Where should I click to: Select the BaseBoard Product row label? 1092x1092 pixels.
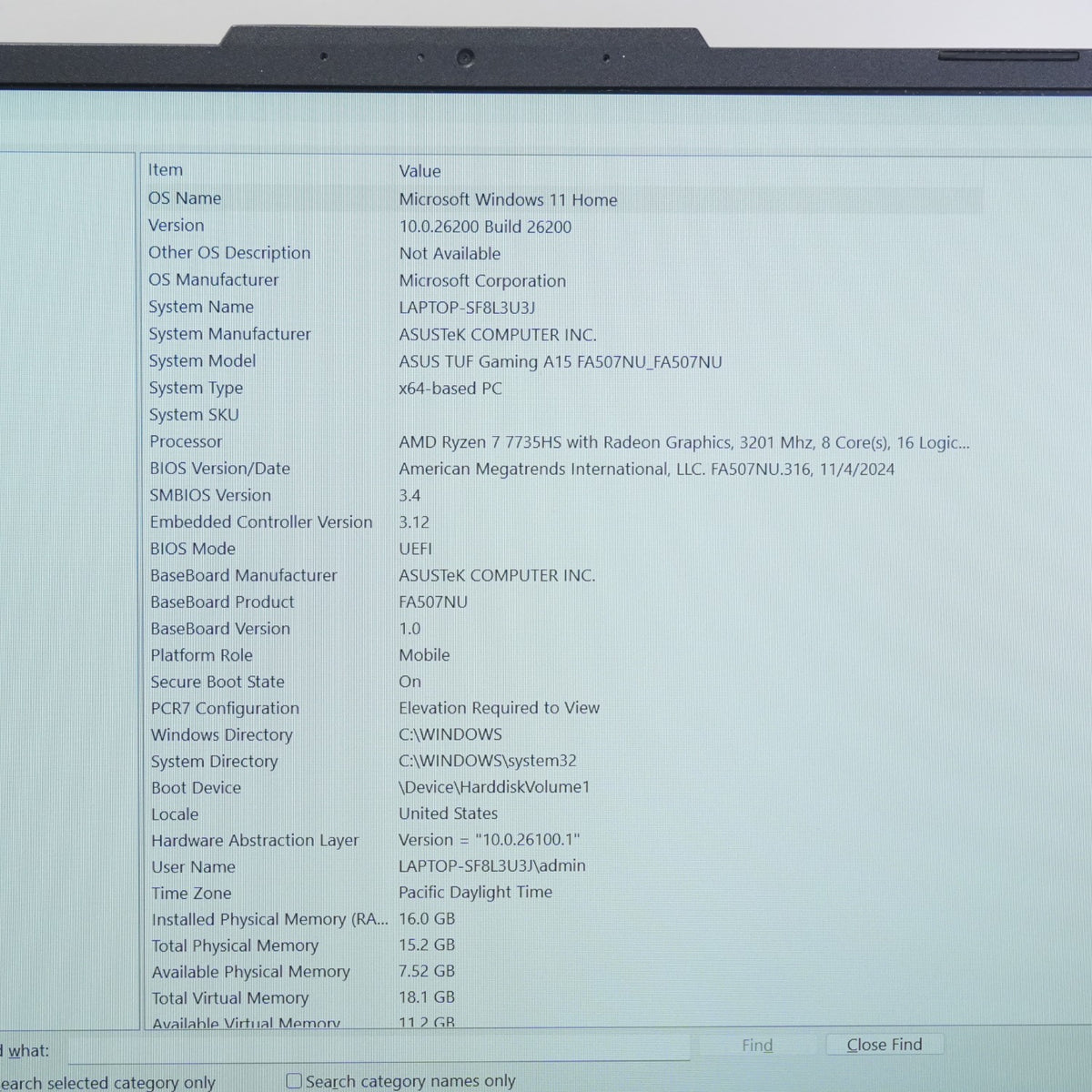click(223, 602)
